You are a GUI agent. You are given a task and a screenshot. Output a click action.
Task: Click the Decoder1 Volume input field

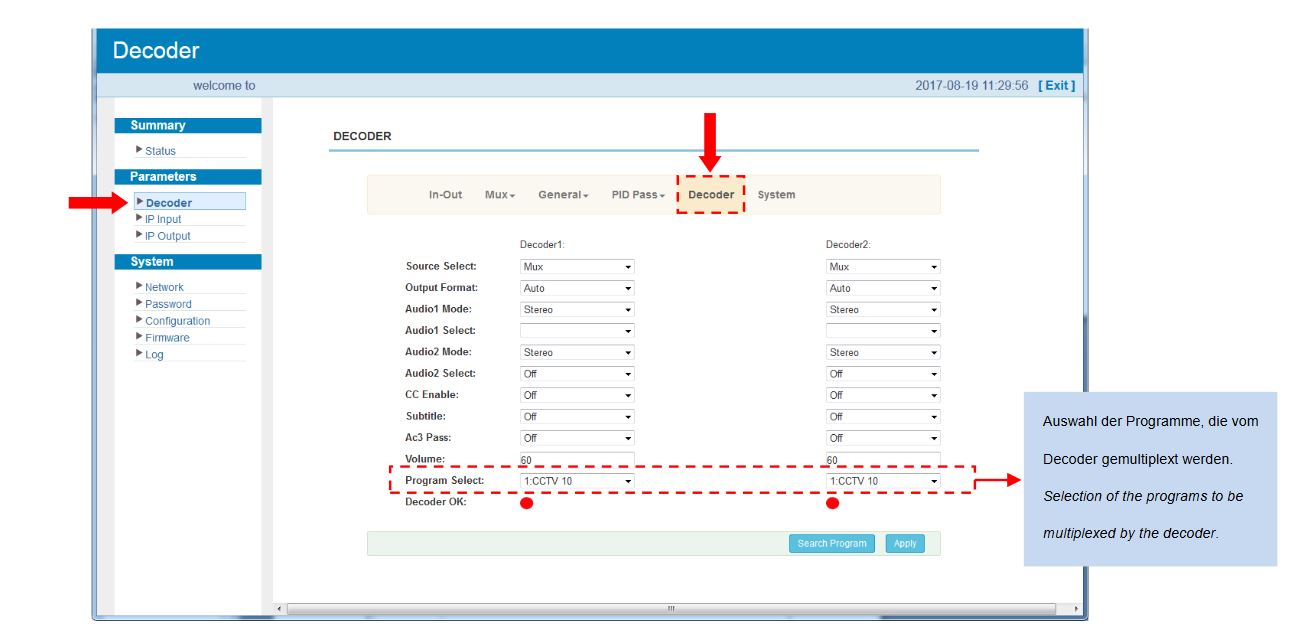click(x=577, y=460)
